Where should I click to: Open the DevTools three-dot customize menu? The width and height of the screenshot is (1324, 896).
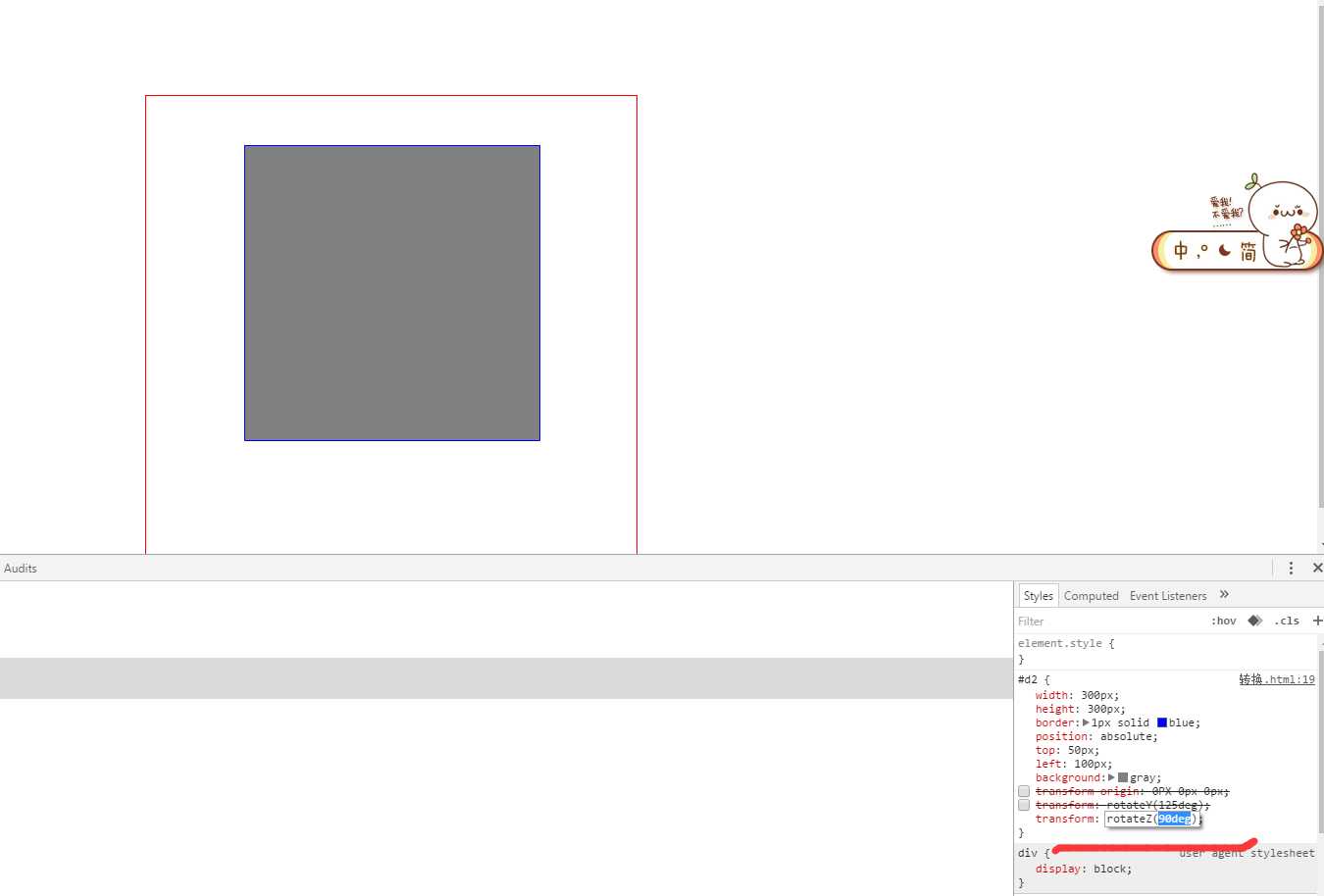(x=1291, y=568)
